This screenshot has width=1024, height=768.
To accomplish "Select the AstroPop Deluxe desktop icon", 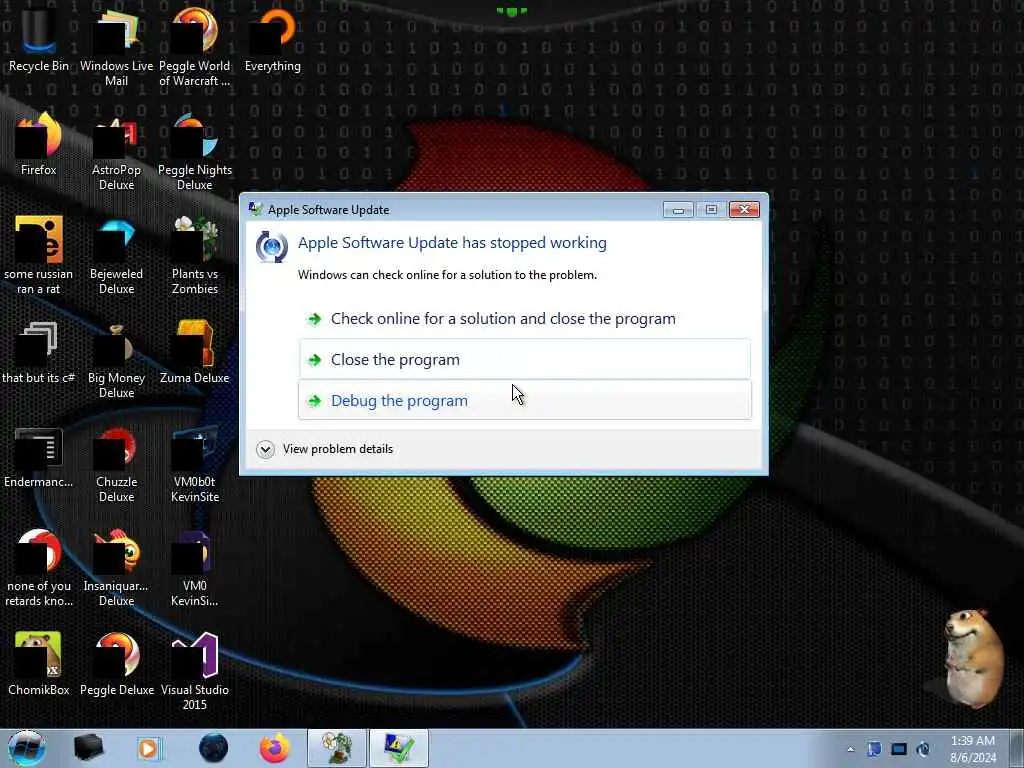I will point(116,152).
